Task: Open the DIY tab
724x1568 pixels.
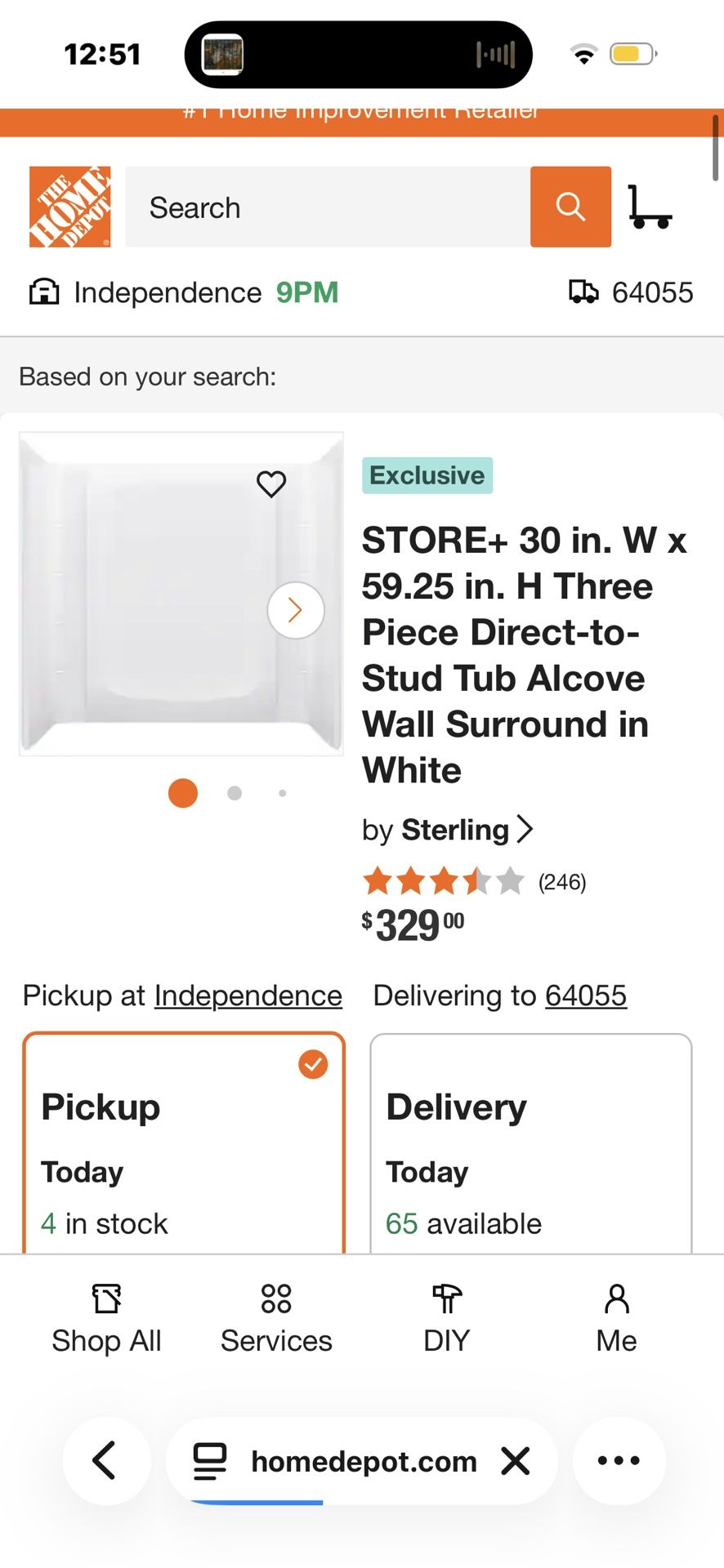Action: (x=446, y=1318)
